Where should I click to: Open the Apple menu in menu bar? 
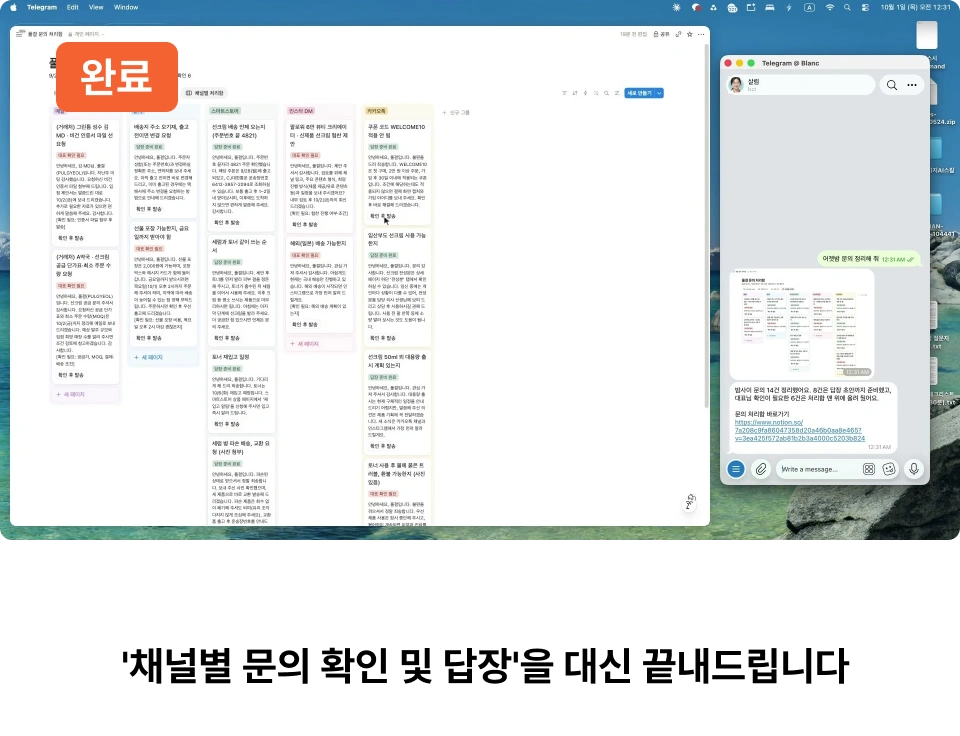point(13,7)
